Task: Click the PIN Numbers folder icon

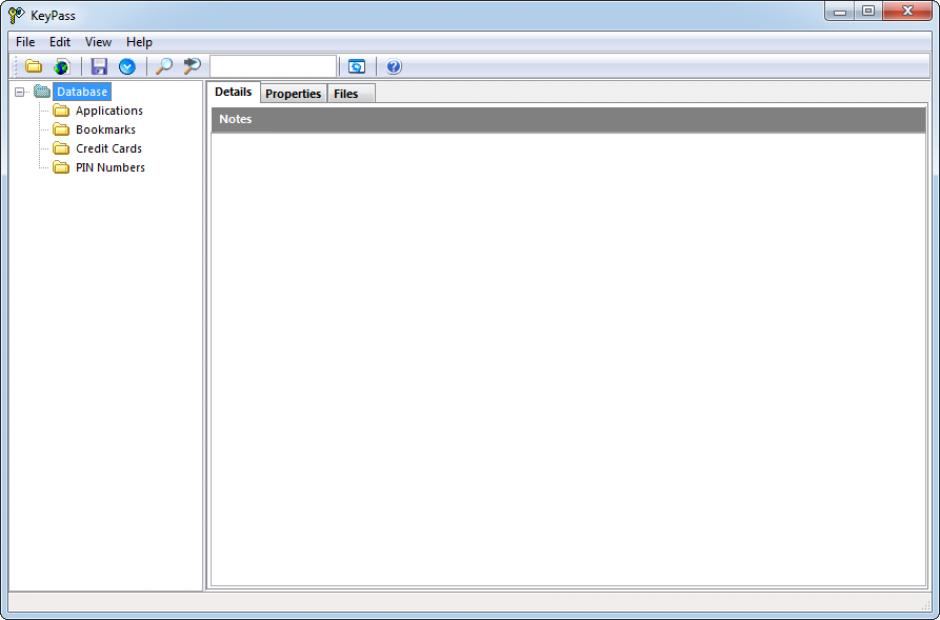Action: click(x=61, y=167)
